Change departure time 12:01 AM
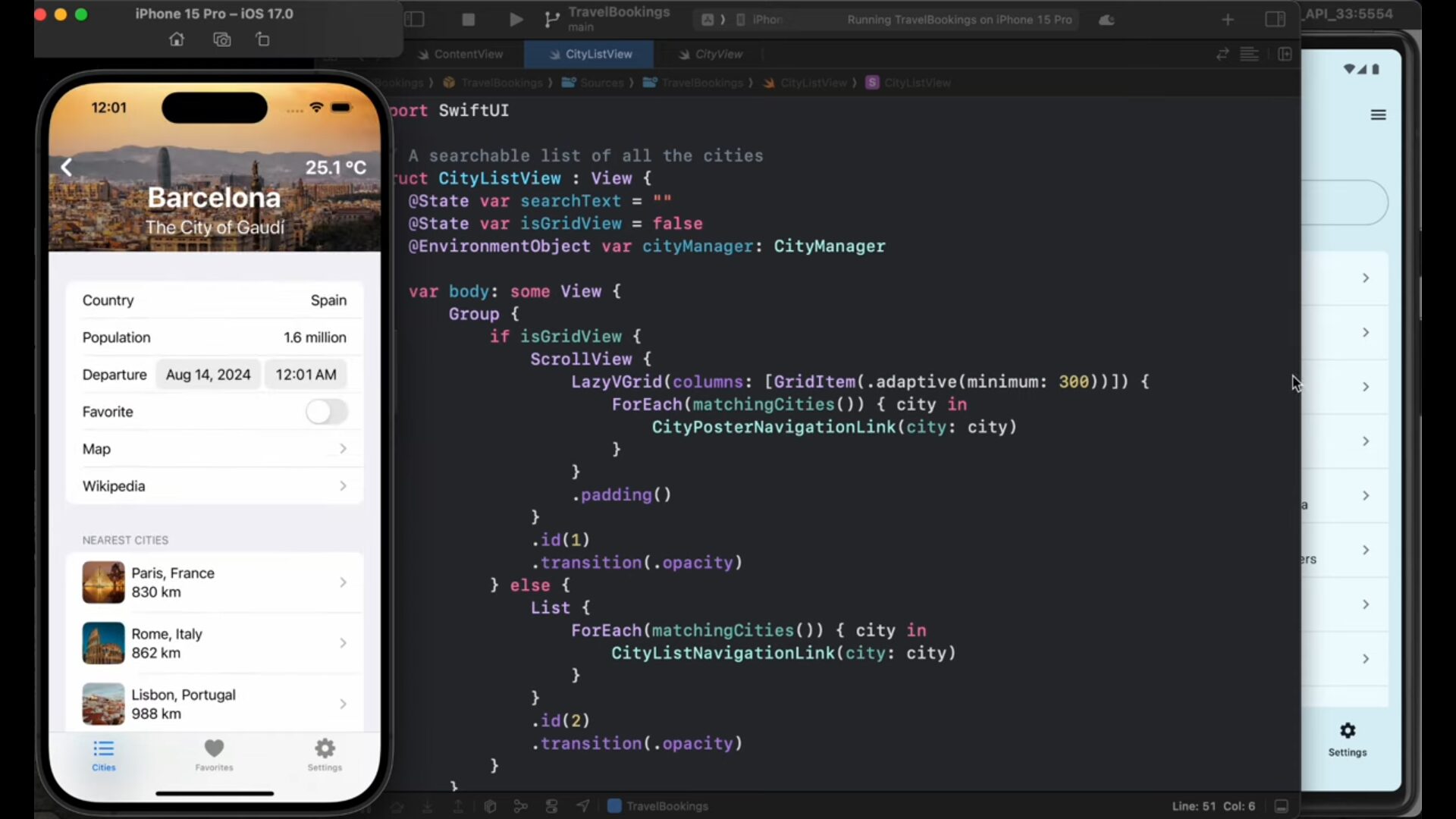This screenshot has height=819, width=1456. pyautogui.click(x=306, y=375)
